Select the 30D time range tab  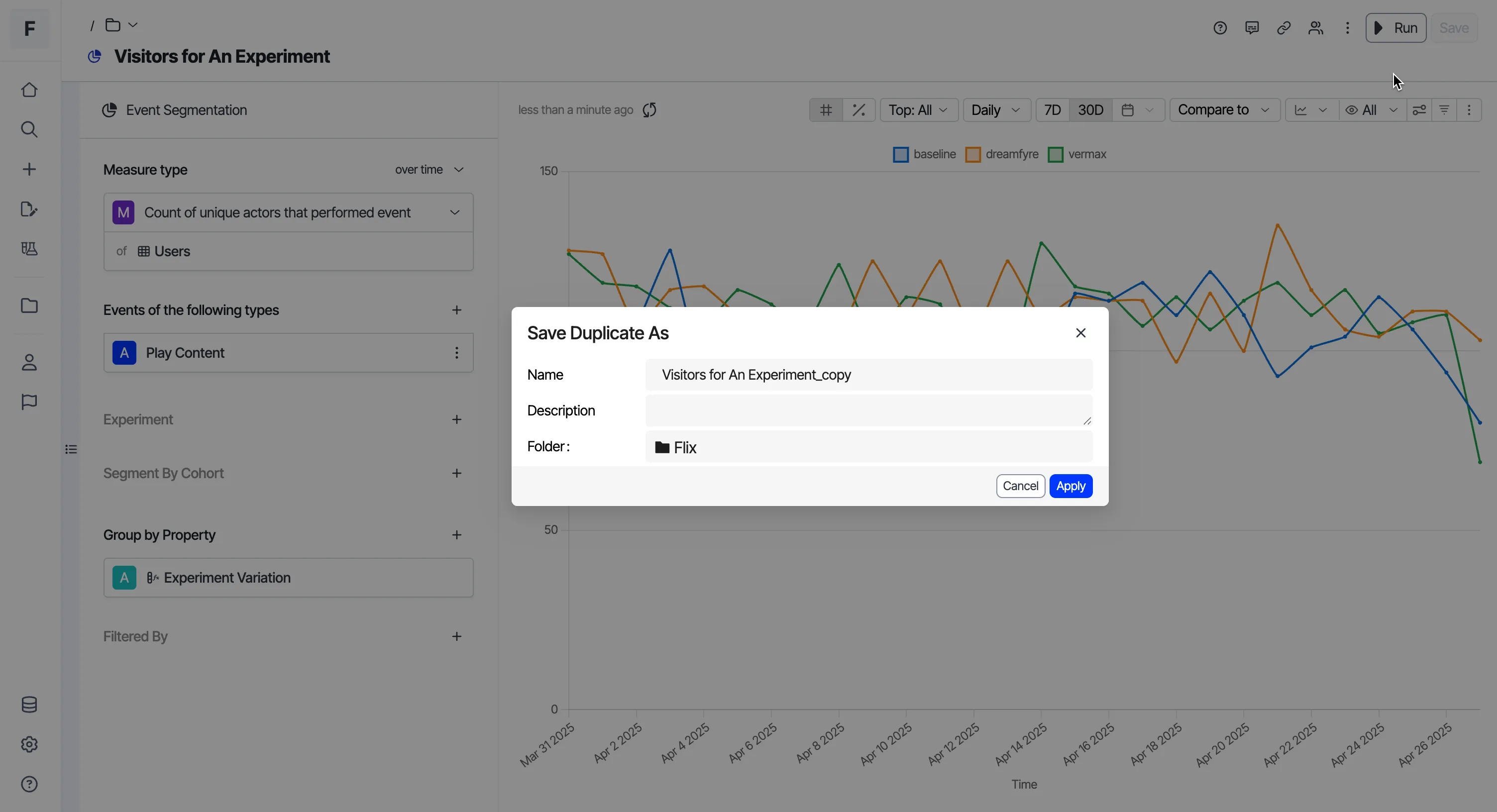[x=1090, y=110]
